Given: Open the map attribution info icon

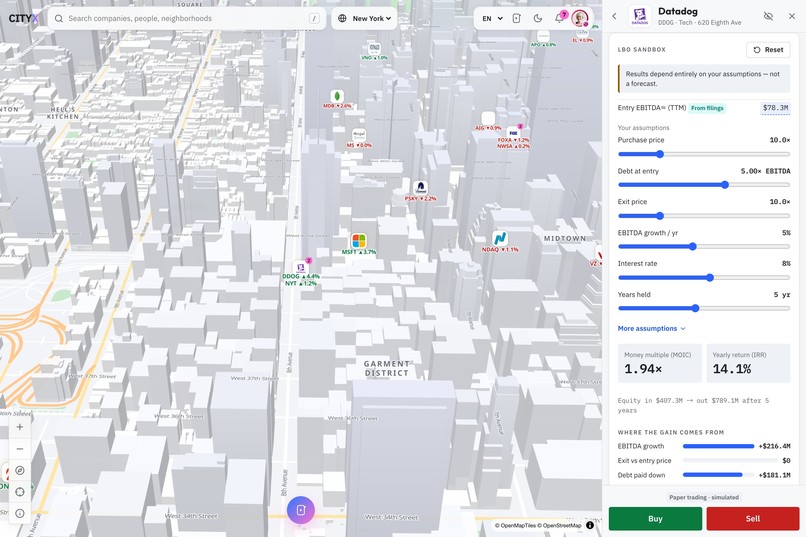Looking at the screenshot, I should 590,525.
